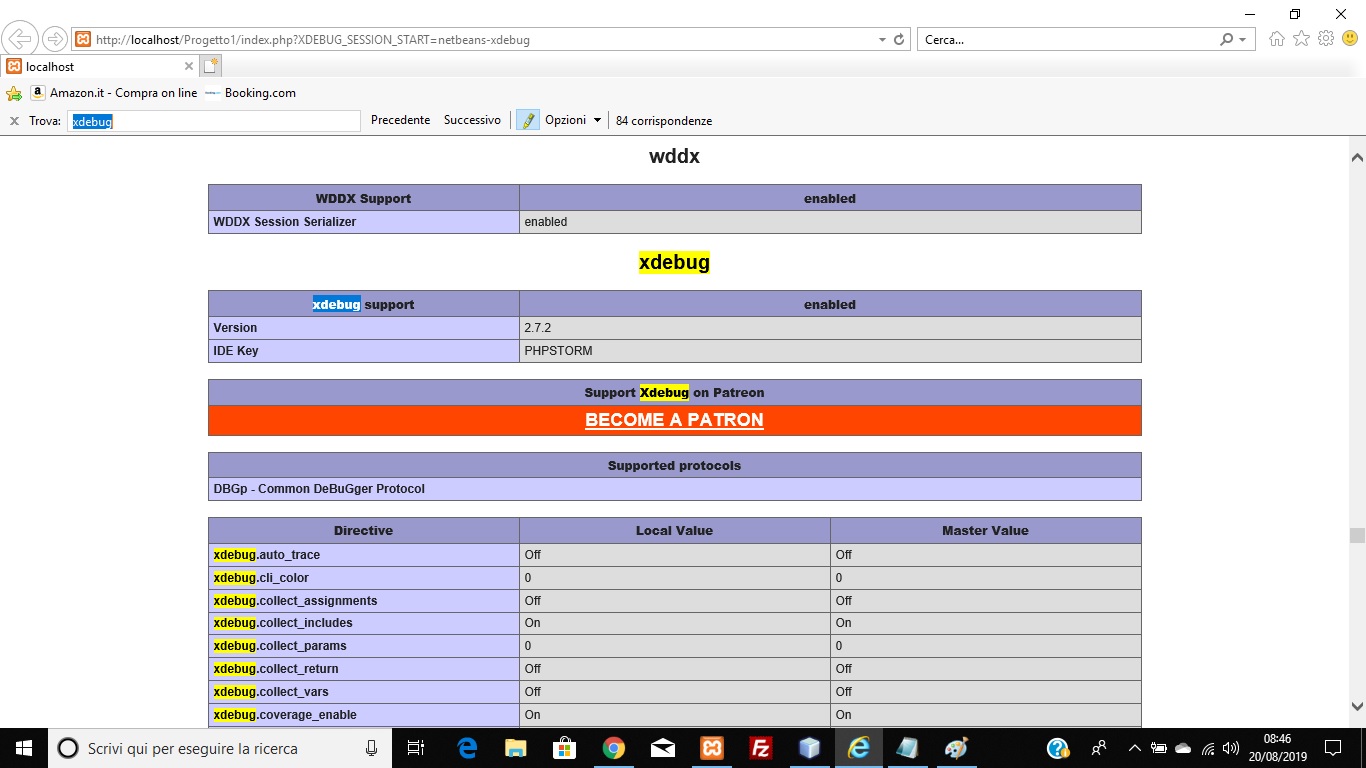
Task: Open the Opzioni dropdown in find bar
Action: pos(573,120)
